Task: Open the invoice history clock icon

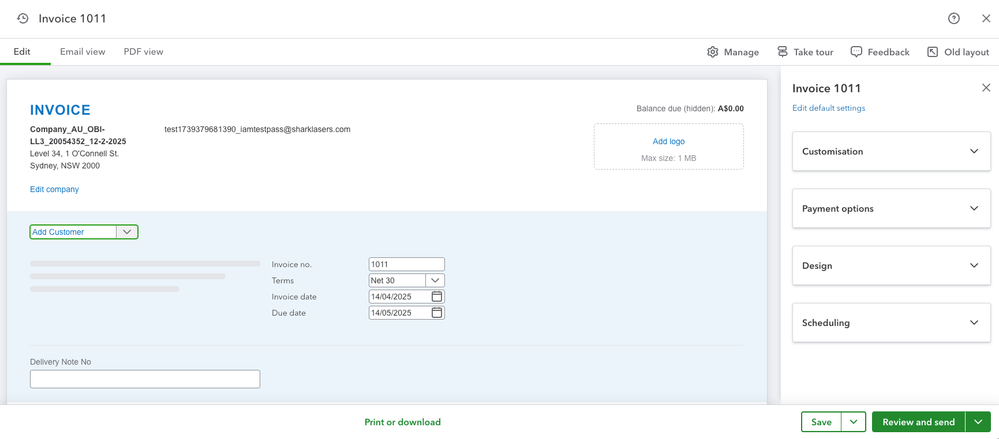Action: 23,18
